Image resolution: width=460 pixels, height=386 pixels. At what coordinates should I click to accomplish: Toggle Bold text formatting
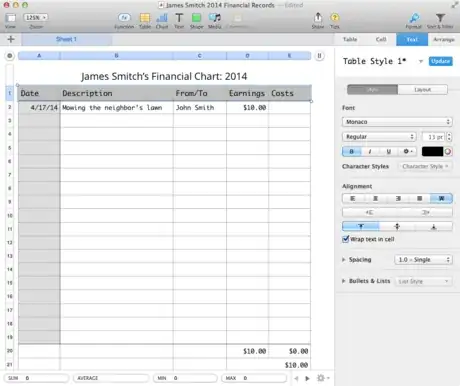pos(351,152)
